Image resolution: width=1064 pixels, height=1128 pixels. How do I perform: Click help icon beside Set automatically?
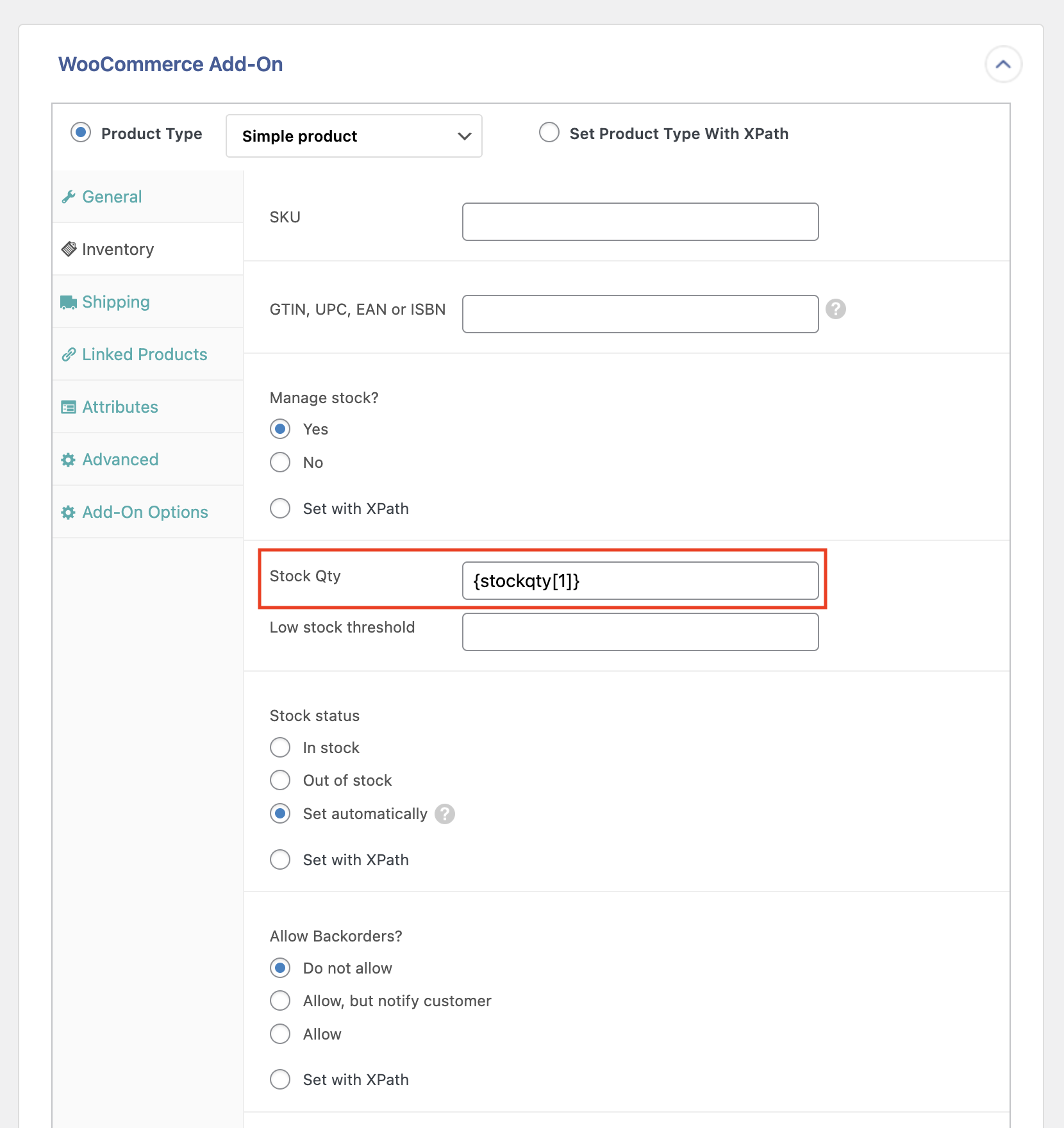444,813
